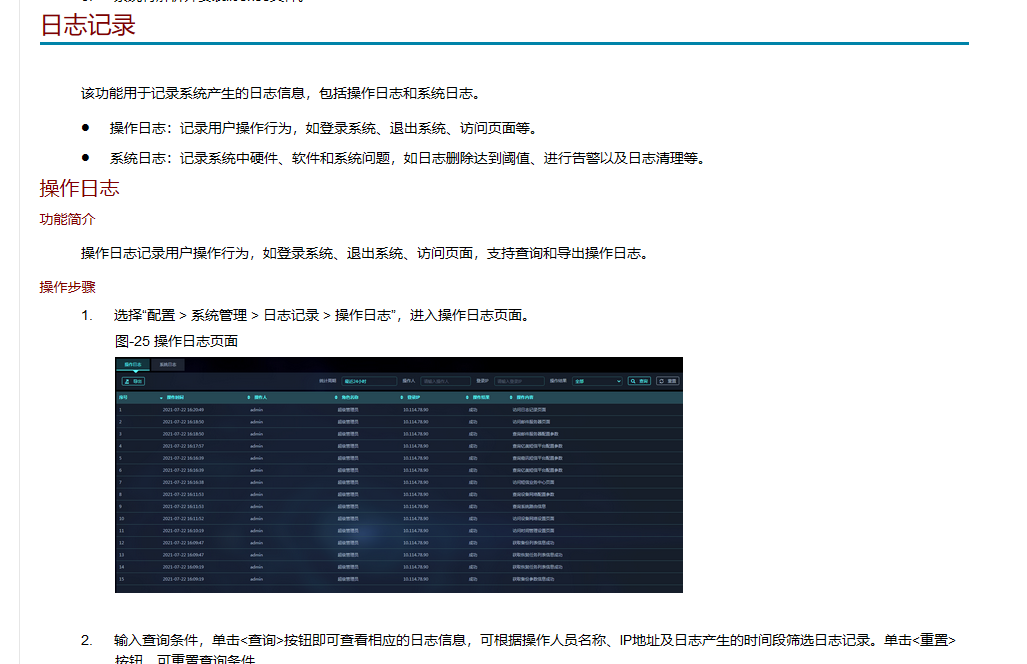Click the 功能简介 subheading
The height and width of the screenshot is (664, 1027).
pyautogui.click(x=67, y=219)
